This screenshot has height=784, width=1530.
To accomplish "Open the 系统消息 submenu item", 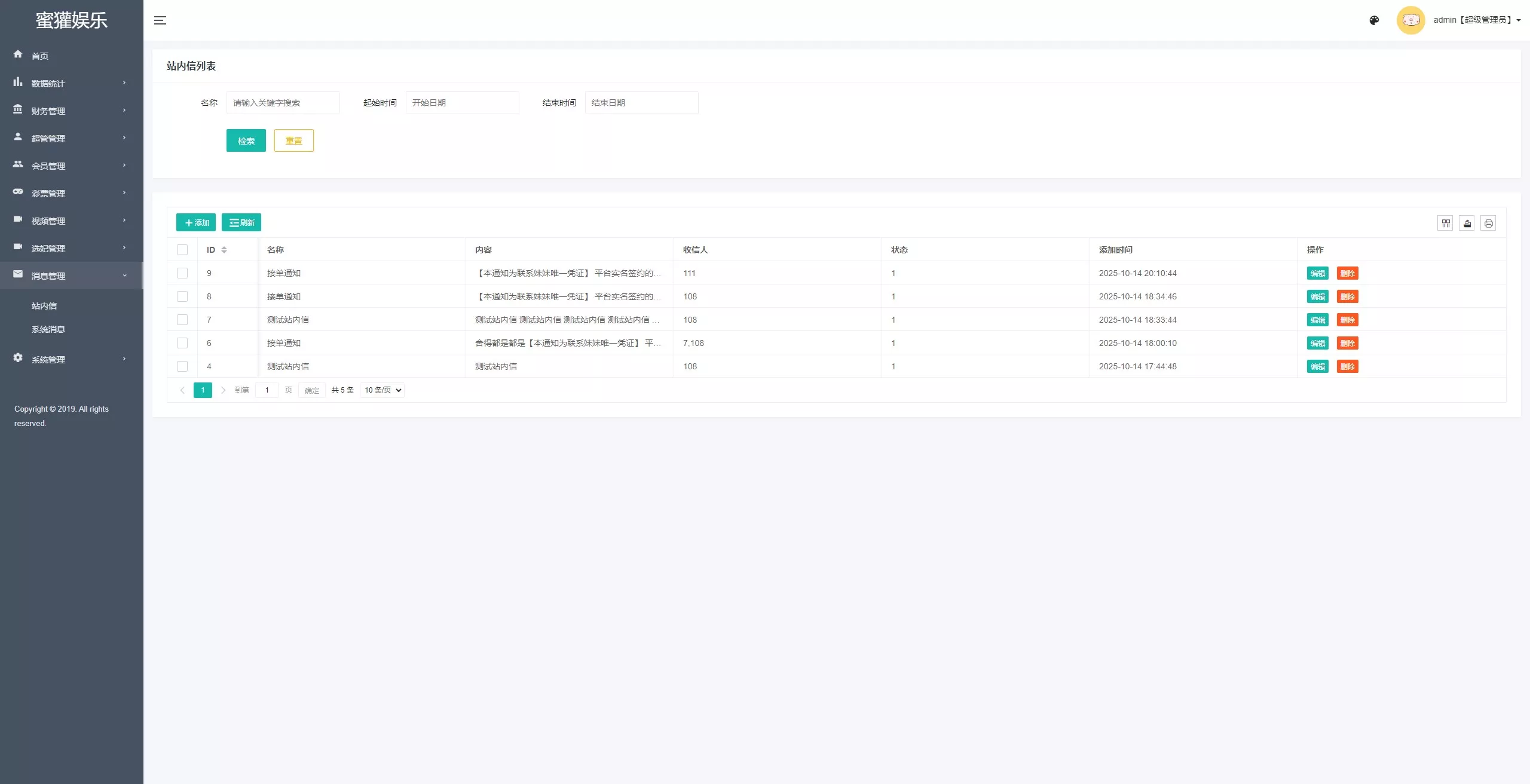I will pyautogui.click(x=48, y=329).
